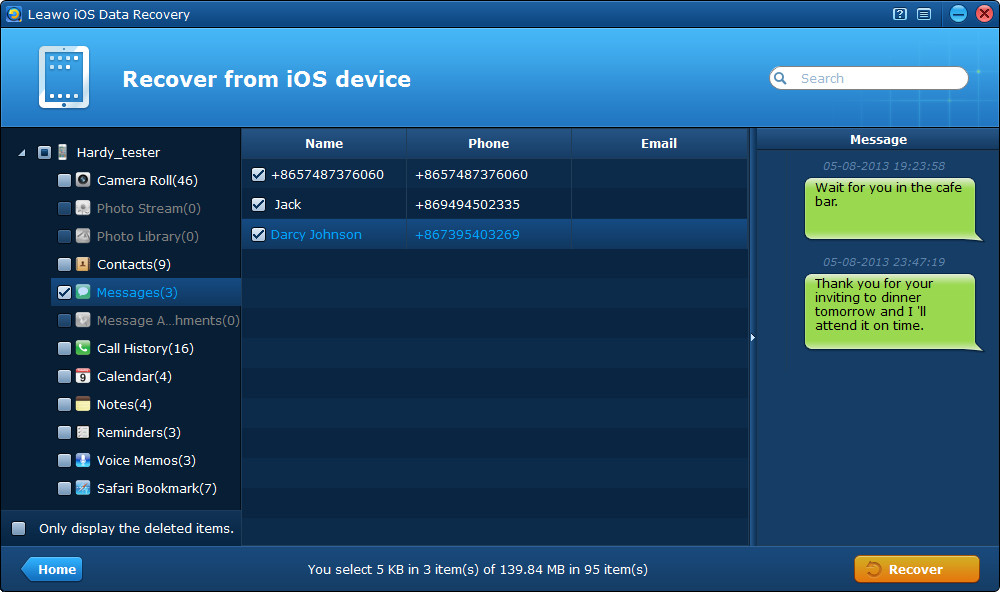1000x592 pixels.
Task: Go back with the Home button
Action: point(52,569)
